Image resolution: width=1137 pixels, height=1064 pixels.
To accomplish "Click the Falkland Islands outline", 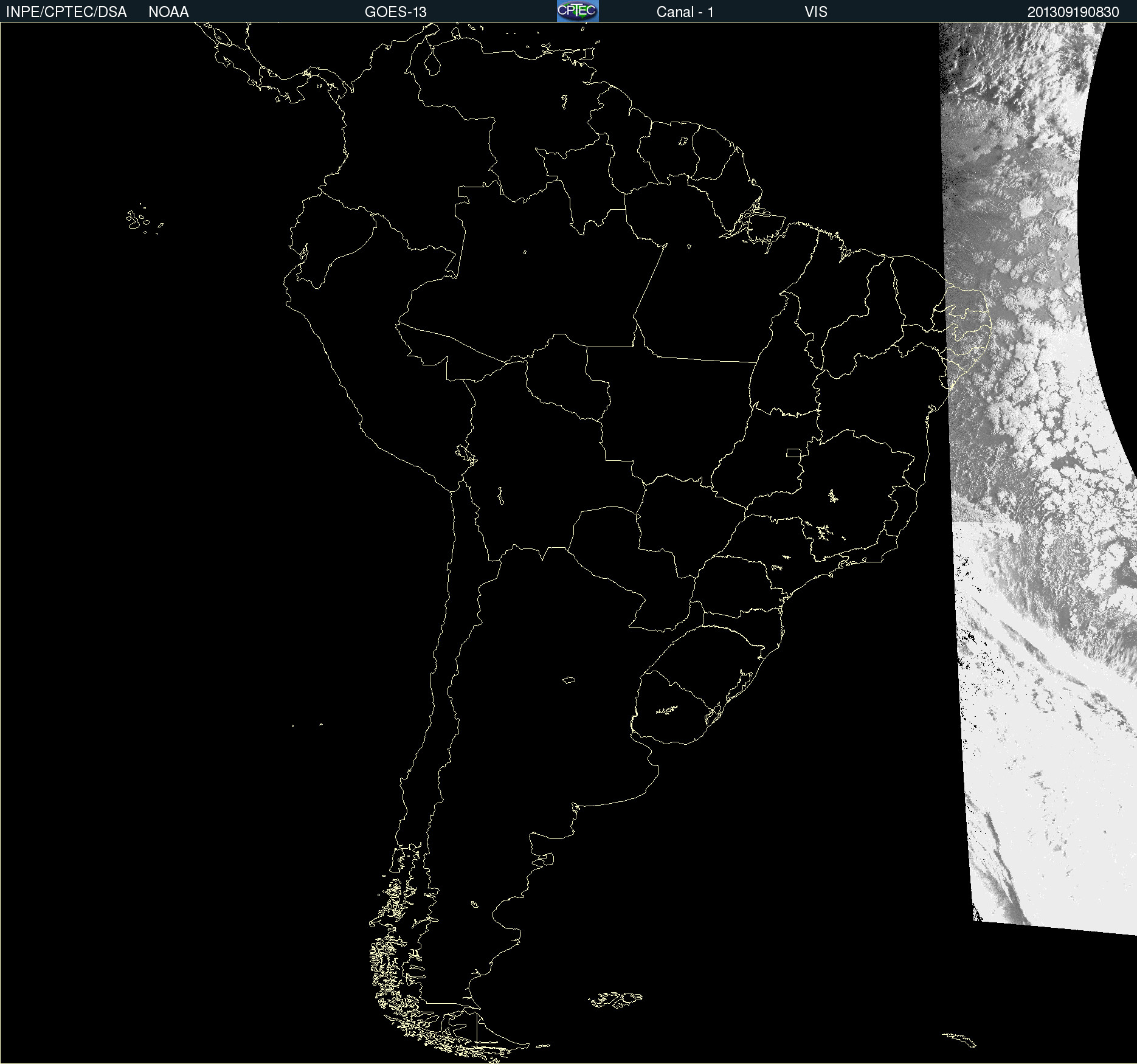I will [x=615, y=1000].
